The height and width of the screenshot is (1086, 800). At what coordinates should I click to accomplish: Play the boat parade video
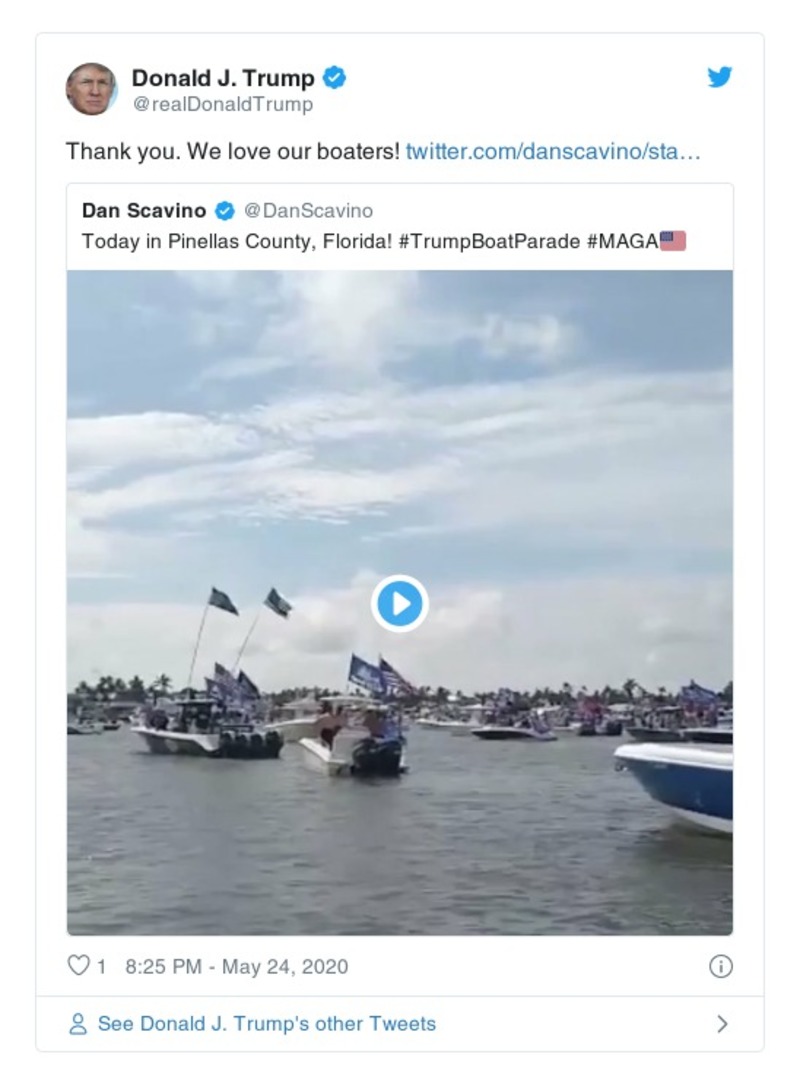400,603
